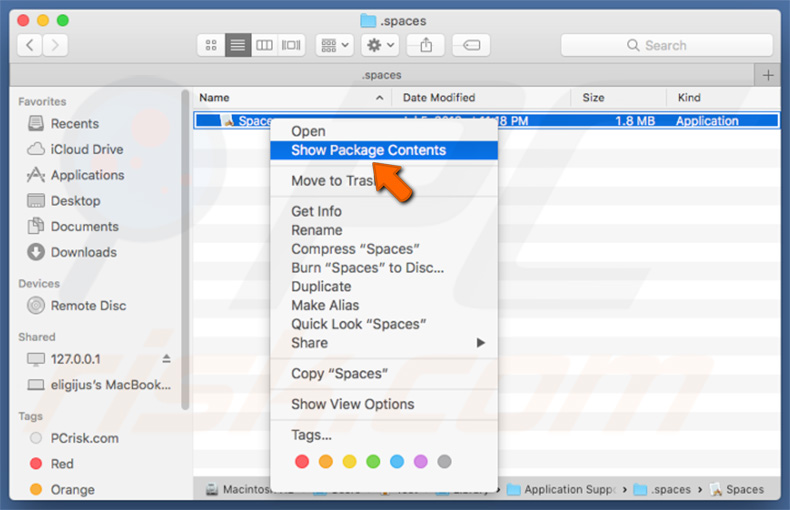Screen dimensions: 790x510
Task: Click the Search field
Action: 666,45
